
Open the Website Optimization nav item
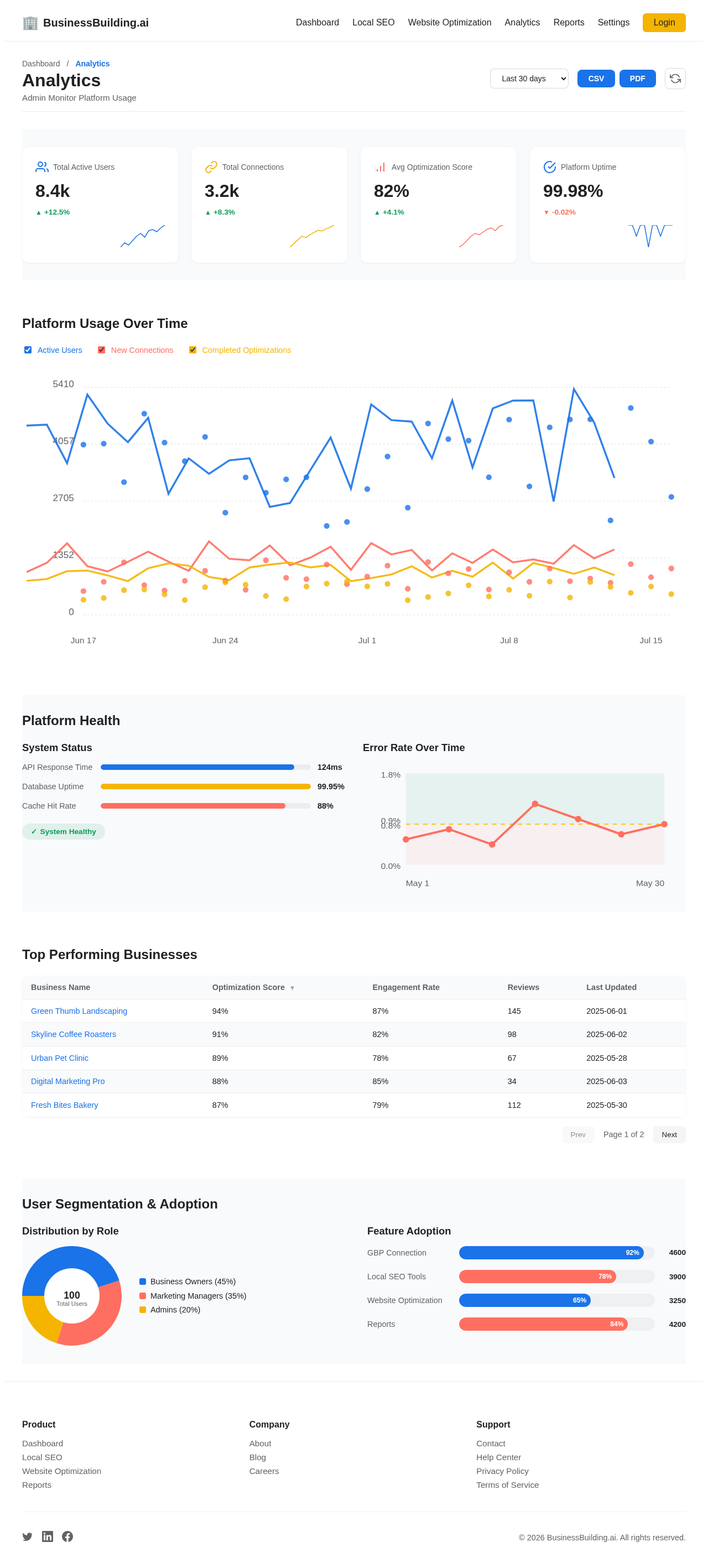point(449,23)
